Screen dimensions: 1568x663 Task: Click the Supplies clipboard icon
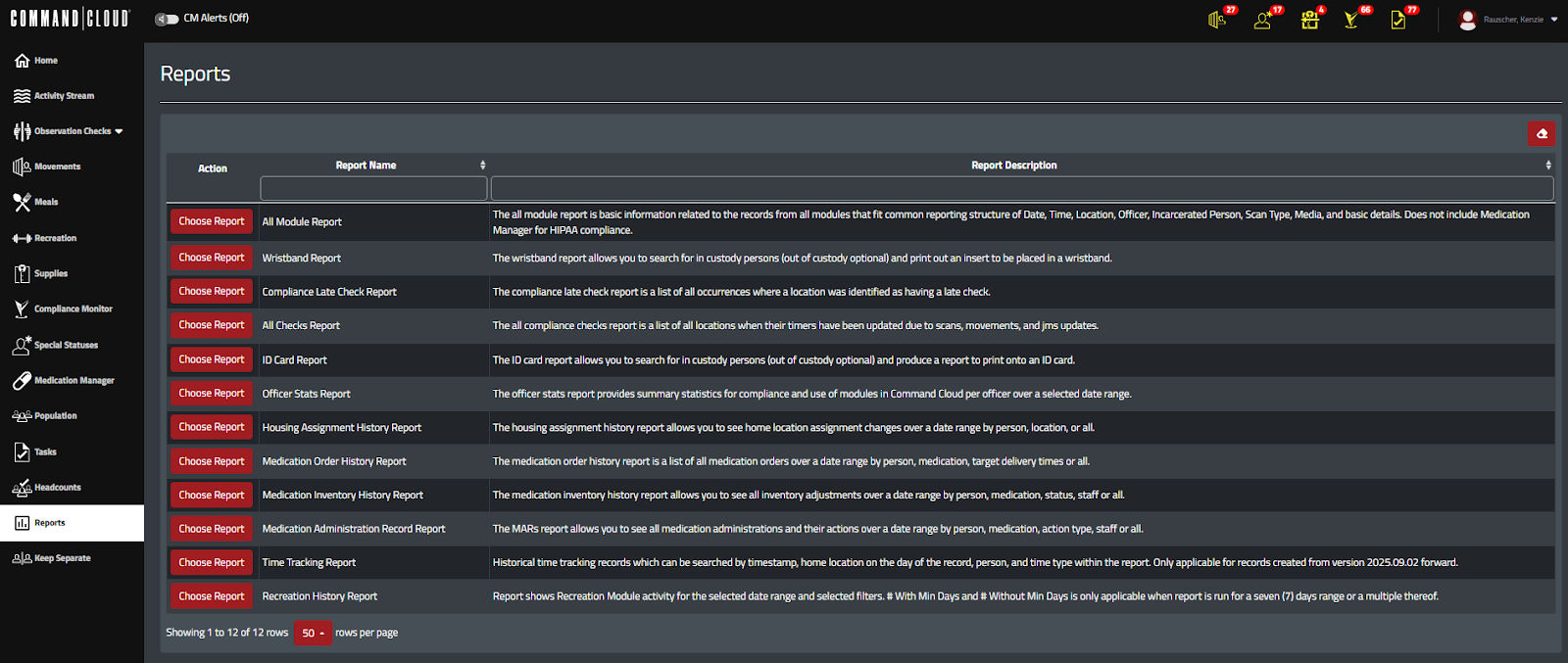point(22,273)
